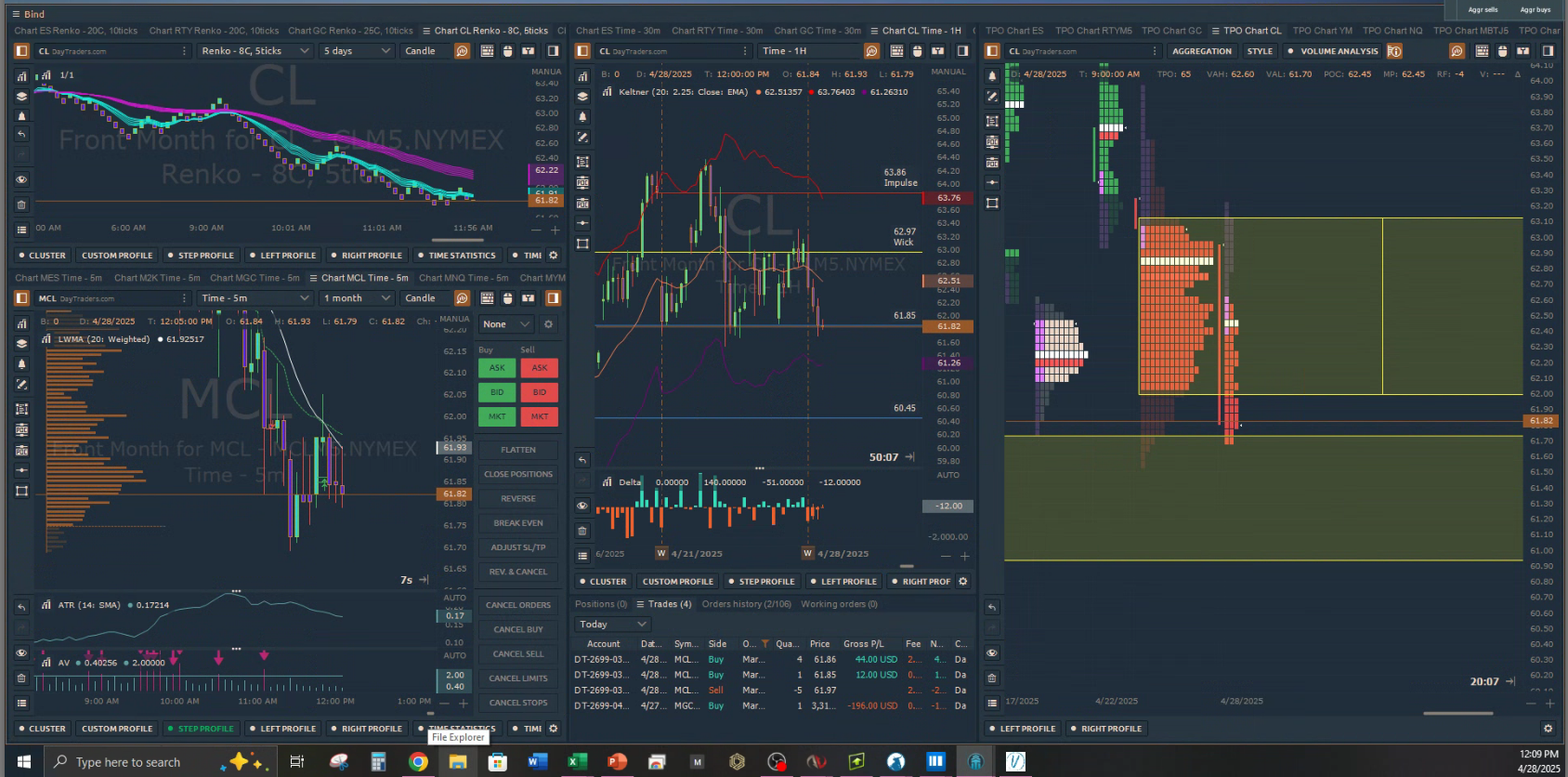
Task: Open Renko chart bottom toolbar settings gear
Action: 554,256
